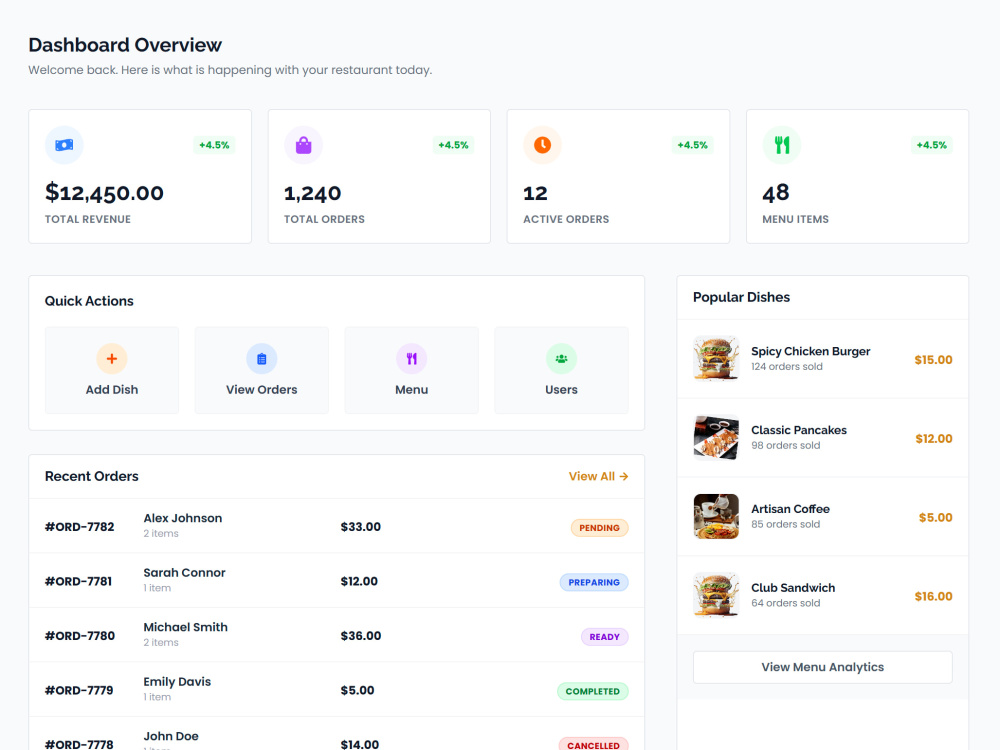Click customer name Sarah Connor
This screenshot has width=1000, height=750.
tap(184, 573)
